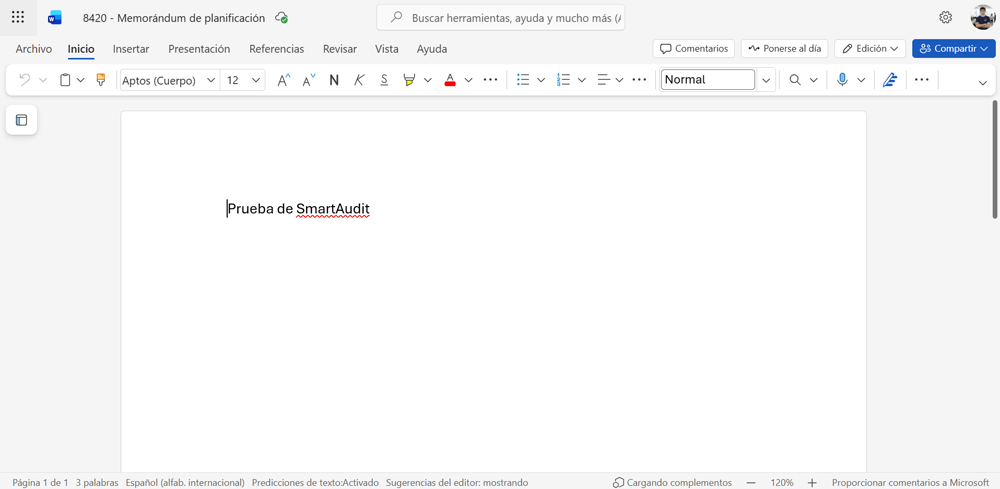The width and height of the screenshot is (1000, 489).
Task: Open numbering library arrow
Action: click(582, 80)
